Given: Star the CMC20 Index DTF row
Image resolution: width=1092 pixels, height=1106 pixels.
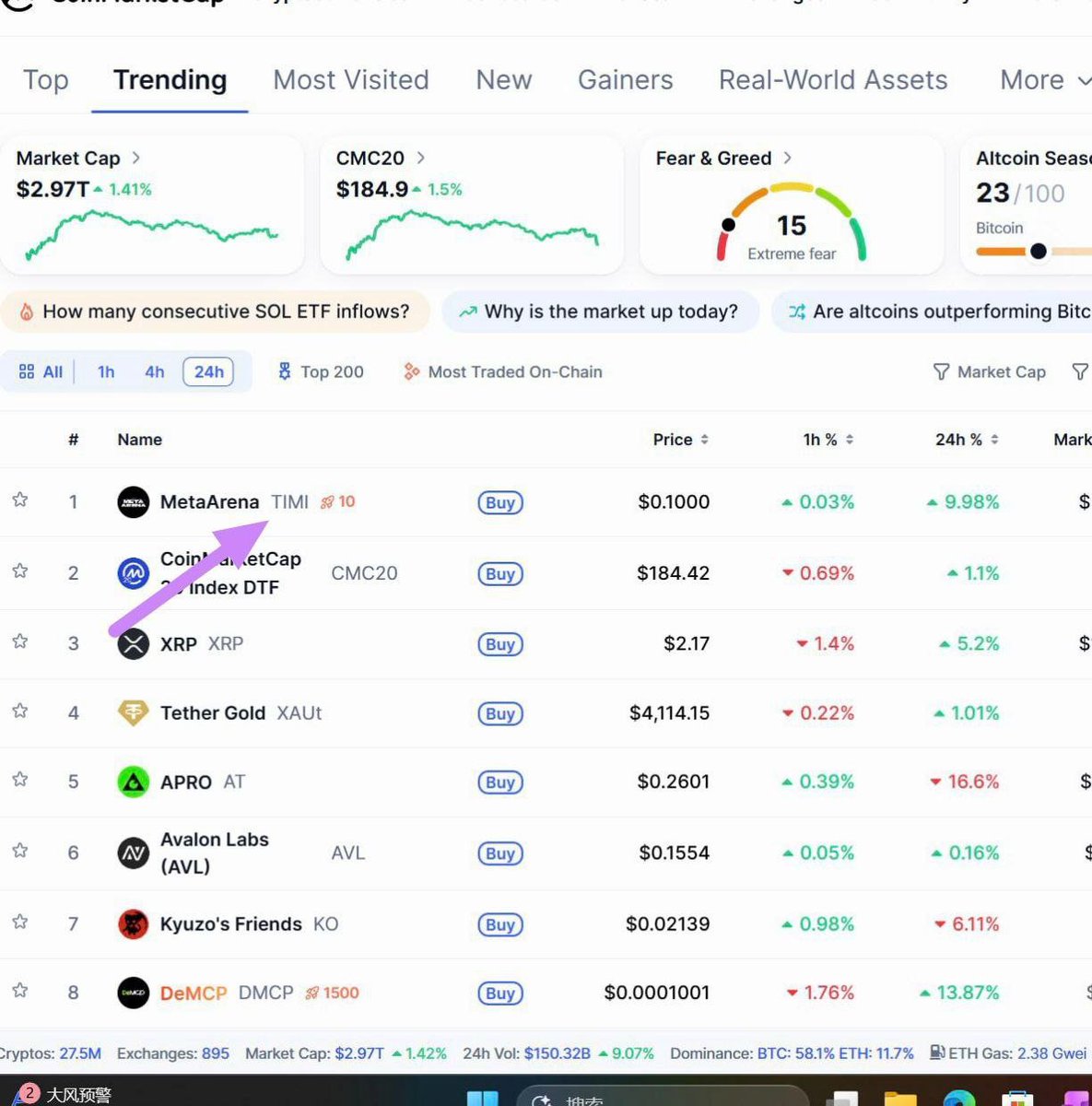Looking at the screenshot, I should pyautogui.click(x=19, y=571).
